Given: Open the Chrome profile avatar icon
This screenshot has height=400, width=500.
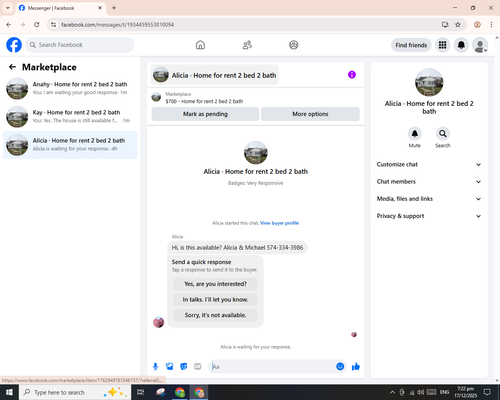Looking at the screenshot, I should [477, 25].
